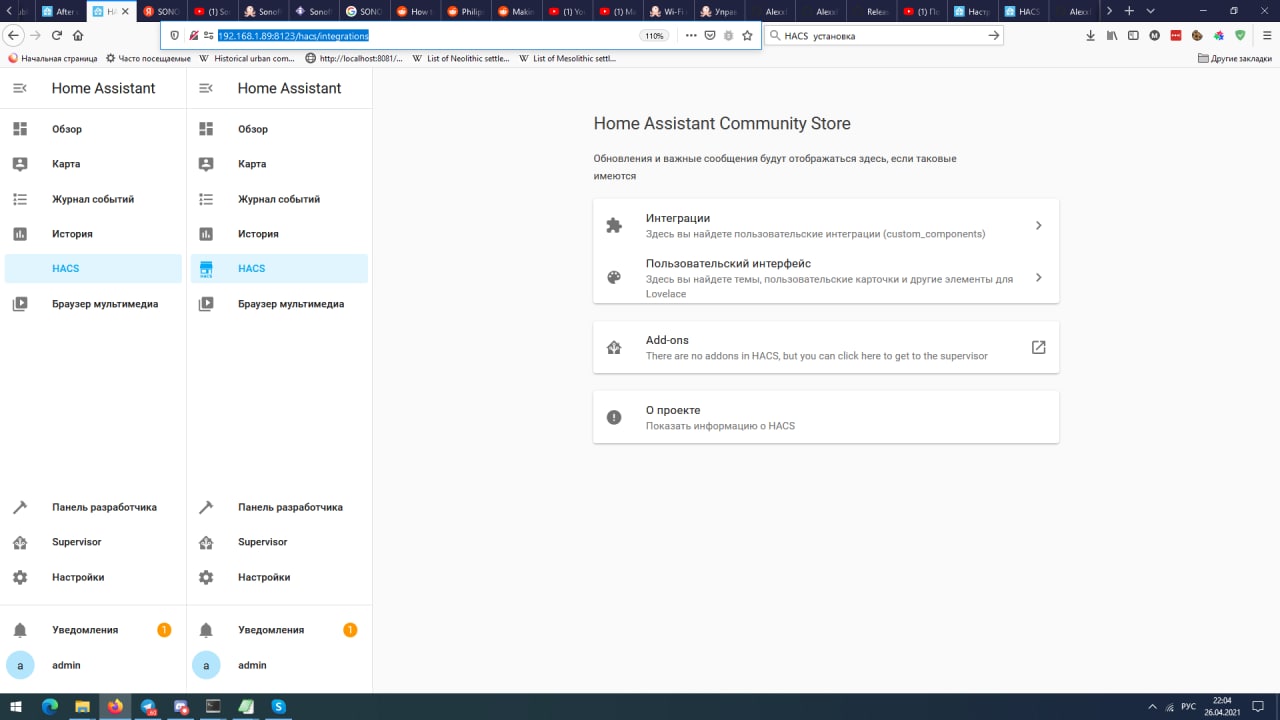The width and height of the screenshot is (1280, 720).
Task: Open Настройки in the second sidebar
Action: click(x=279, y=577)
